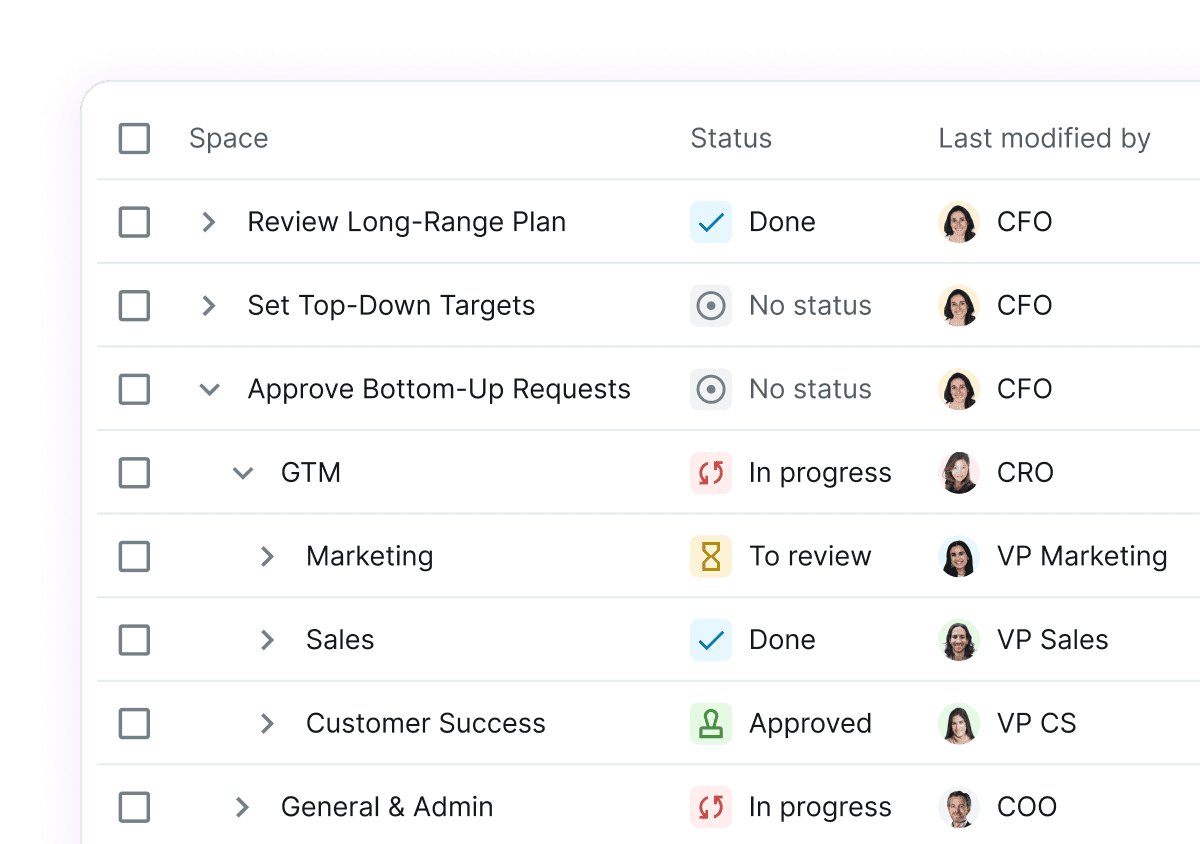Expand the Set Top-Down Targets row
The image size is (1200, 844).
(208, 306)
